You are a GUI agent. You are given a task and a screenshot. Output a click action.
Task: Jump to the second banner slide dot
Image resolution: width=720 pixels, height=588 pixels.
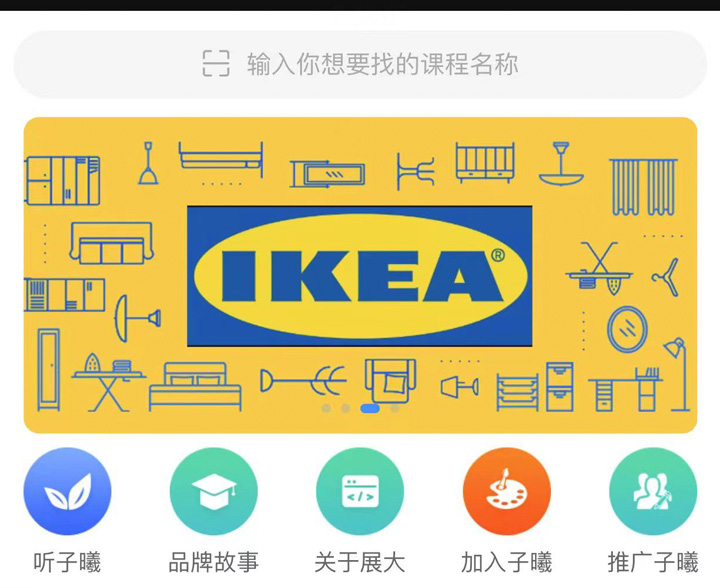[346, 408]
